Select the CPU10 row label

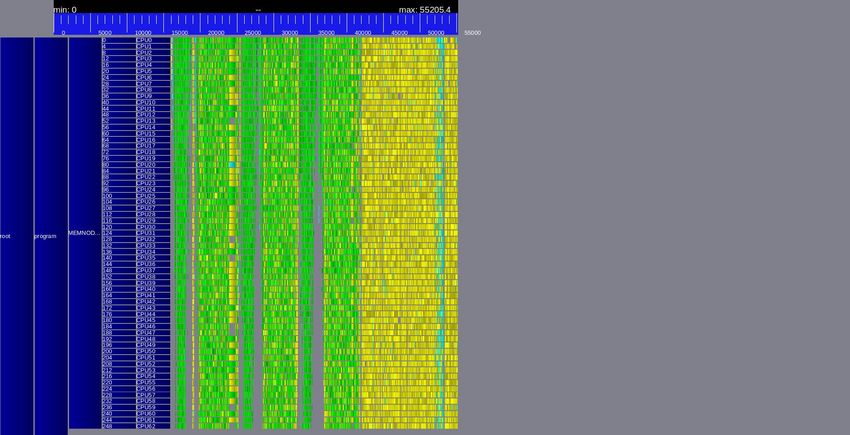(153, 103)
